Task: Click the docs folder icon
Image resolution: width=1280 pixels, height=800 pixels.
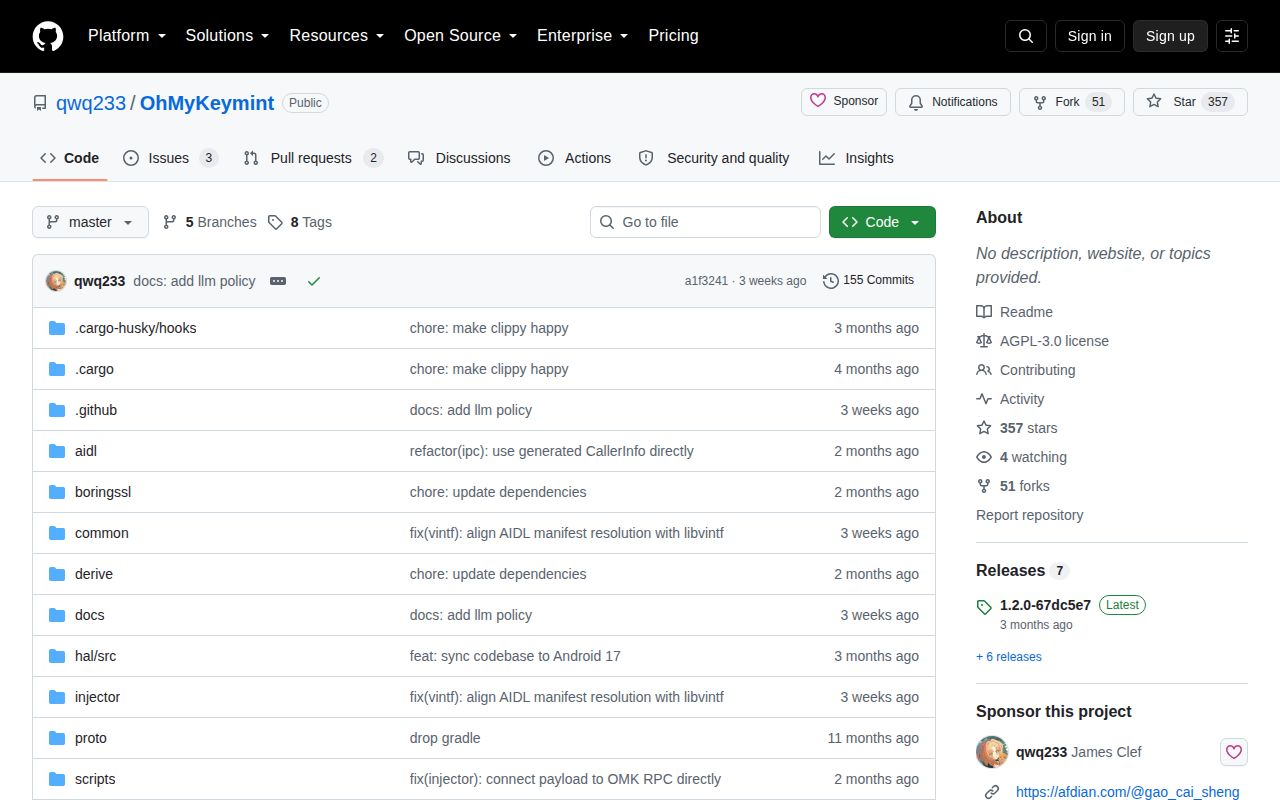Action: (x=57, y=615)
